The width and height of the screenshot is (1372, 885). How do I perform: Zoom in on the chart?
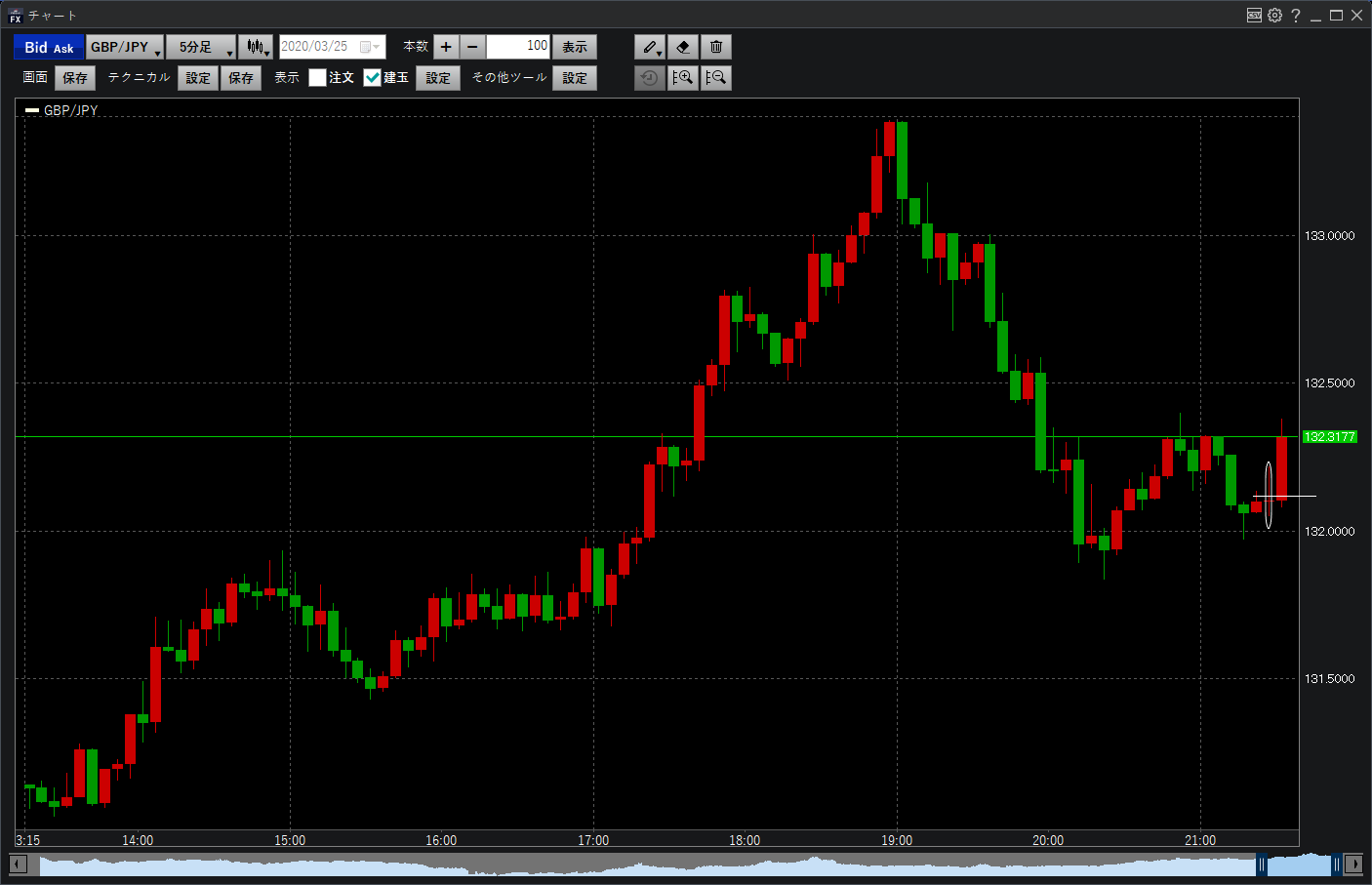[x=683, y=78]
